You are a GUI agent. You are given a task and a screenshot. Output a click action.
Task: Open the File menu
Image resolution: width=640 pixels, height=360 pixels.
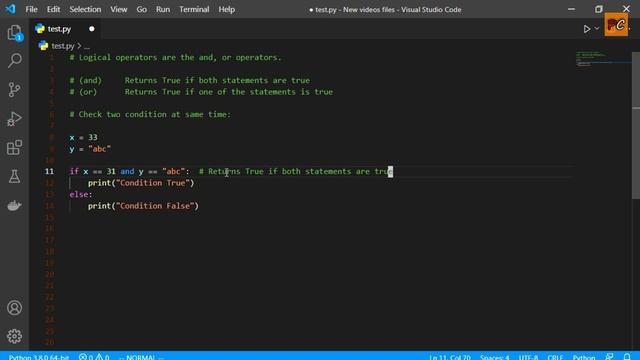tap(31, 9)
